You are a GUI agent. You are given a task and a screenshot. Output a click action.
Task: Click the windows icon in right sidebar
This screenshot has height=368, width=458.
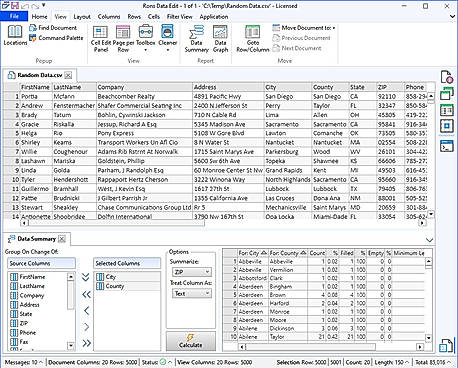[447, 94]
